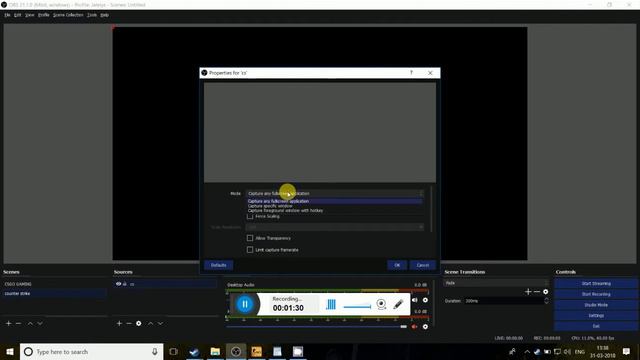Open Task View on the taskbar
This screenshot has width=640, height=360.
(173, 351)
